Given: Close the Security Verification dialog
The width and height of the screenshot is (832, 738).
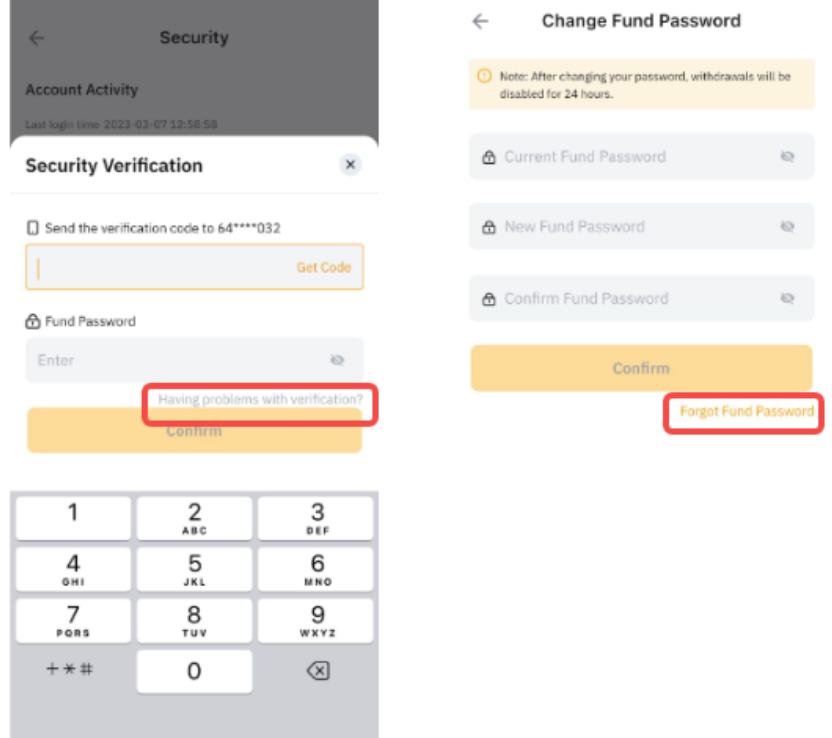Looking at the screenshot, I should point(350,165).
